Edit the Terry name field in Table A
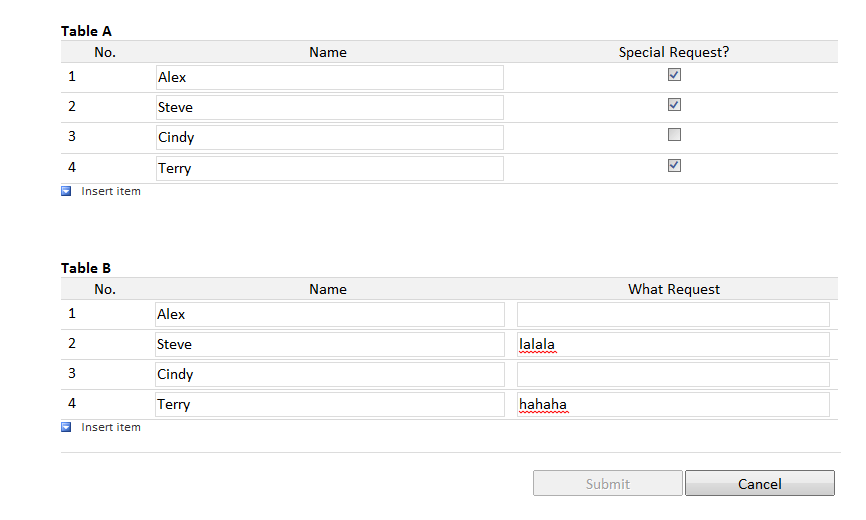Image resolution: width=866 pixels, height=520 pixels. click(x=329, y=168)
